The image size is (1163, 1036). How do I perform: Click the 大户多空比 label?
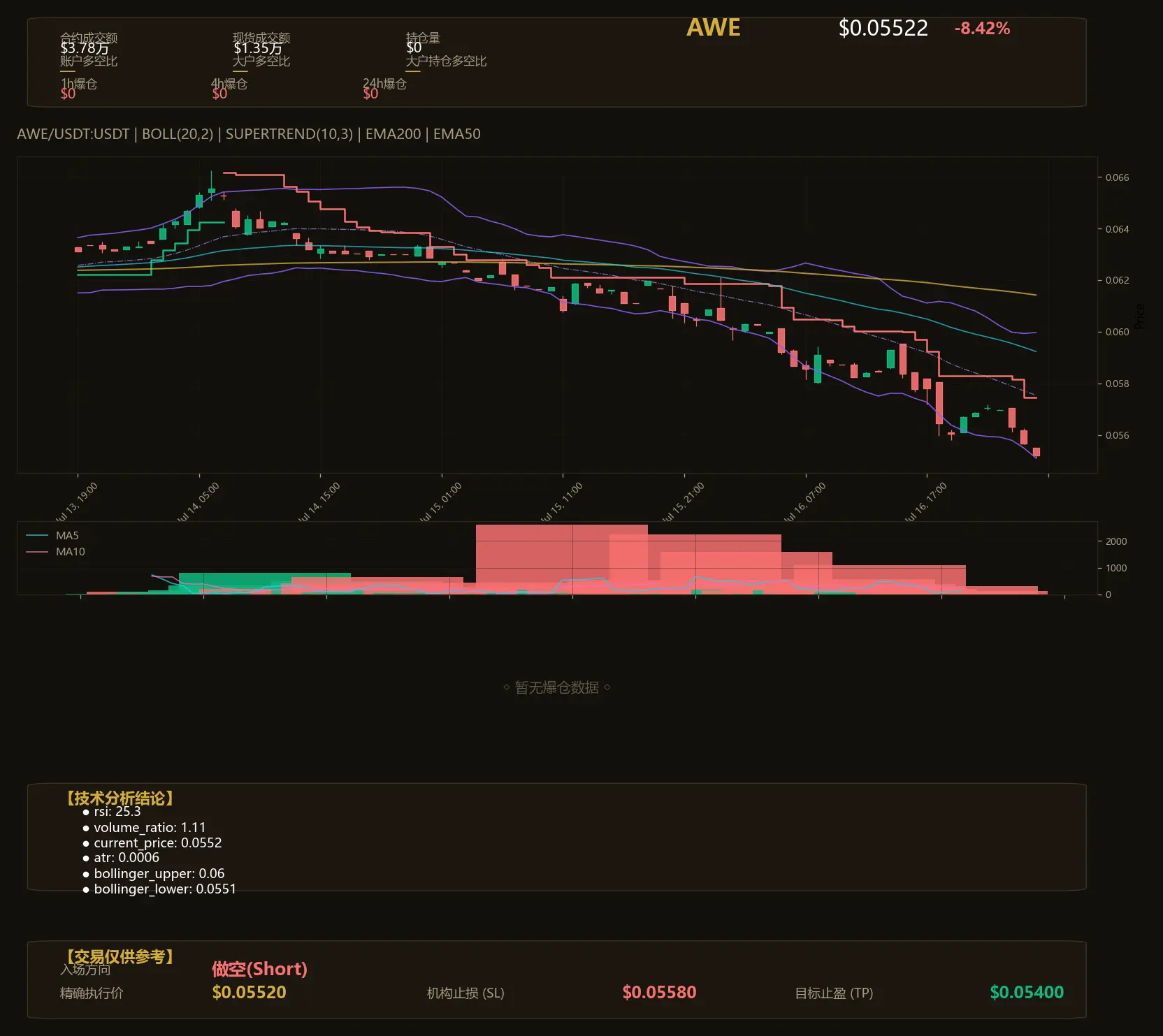261,61
